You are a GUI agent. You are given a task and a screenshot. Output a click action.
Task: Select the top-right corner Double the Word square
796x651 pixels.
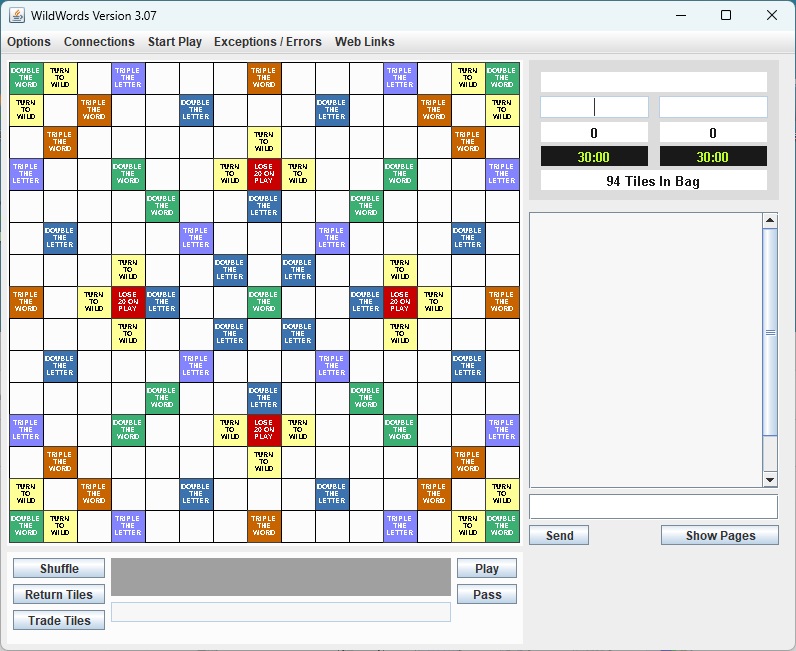[x=502, y=78]
